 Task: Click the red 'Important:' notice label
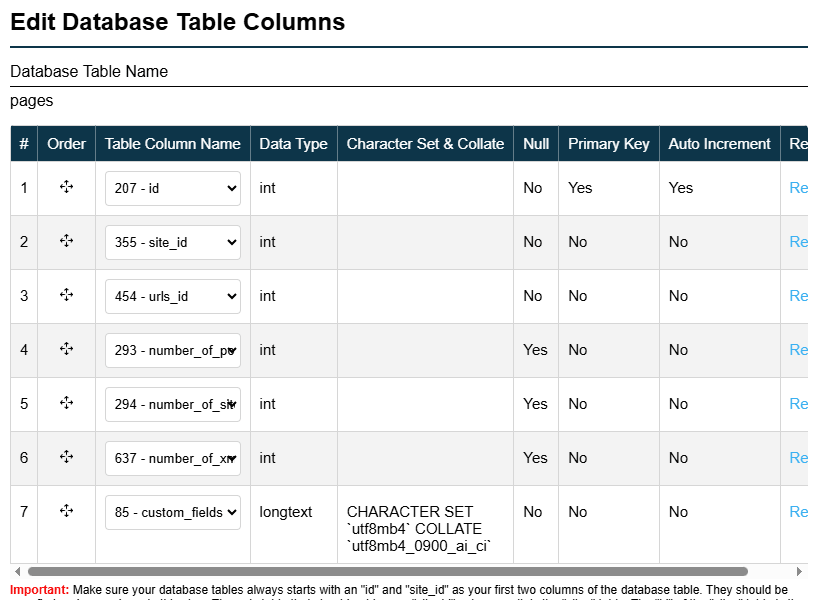click(40, 590)
